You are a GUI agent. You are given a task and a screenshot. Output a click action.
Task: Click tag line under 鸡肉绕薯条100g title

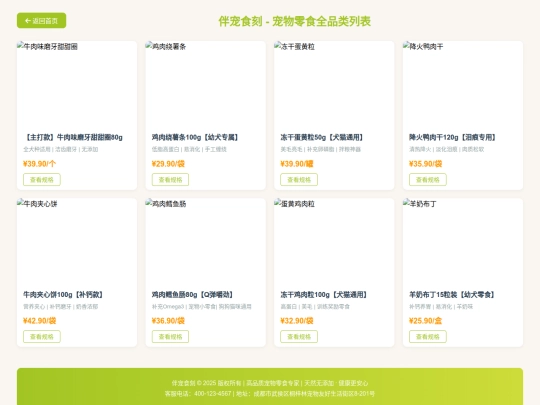click(189, 149)
